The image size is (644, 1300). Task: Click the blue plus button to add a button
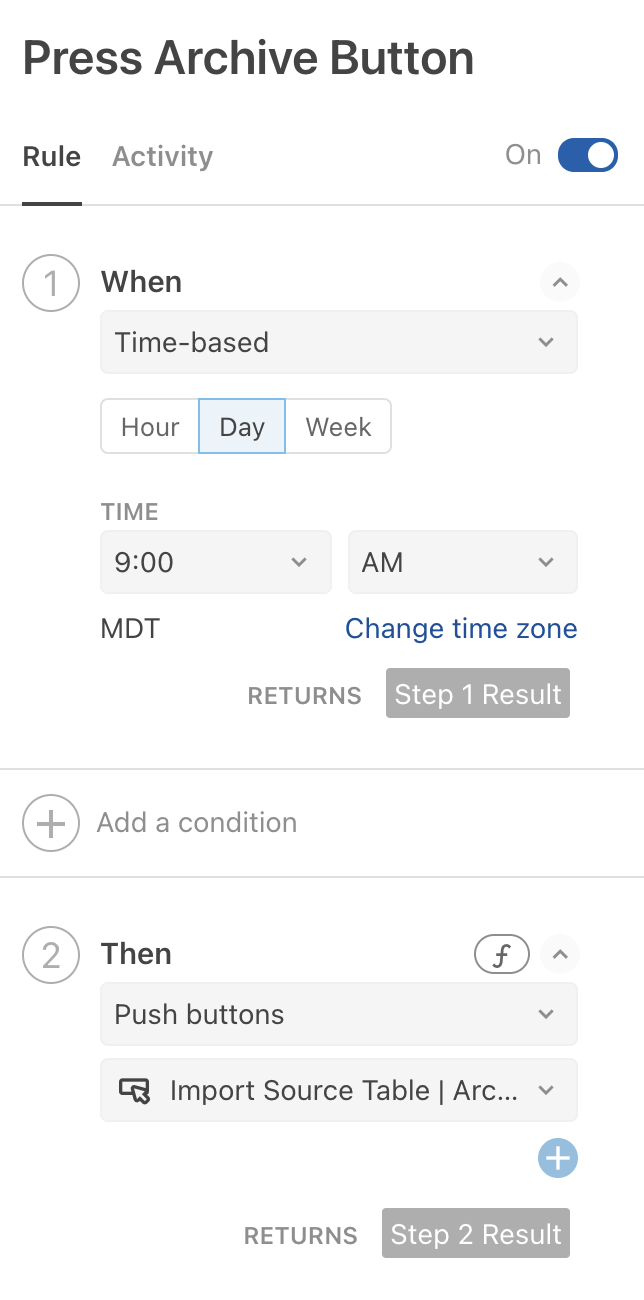click(x=558, y=1159)
